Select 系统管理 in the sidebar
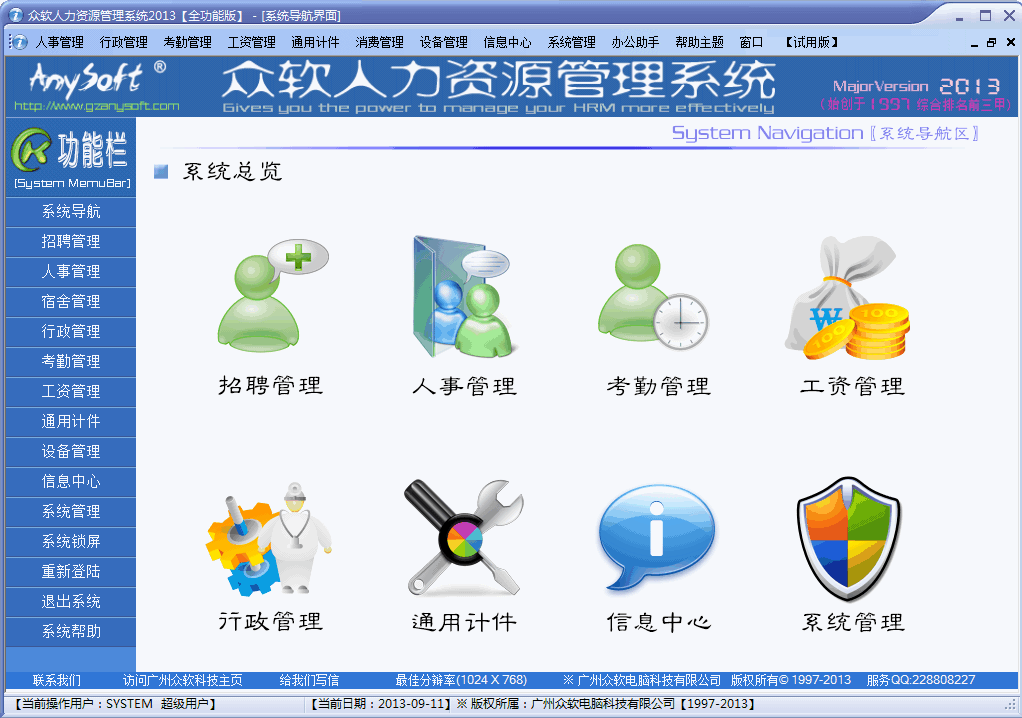Viewport: 1022px width, 718px height. point(70,511)
